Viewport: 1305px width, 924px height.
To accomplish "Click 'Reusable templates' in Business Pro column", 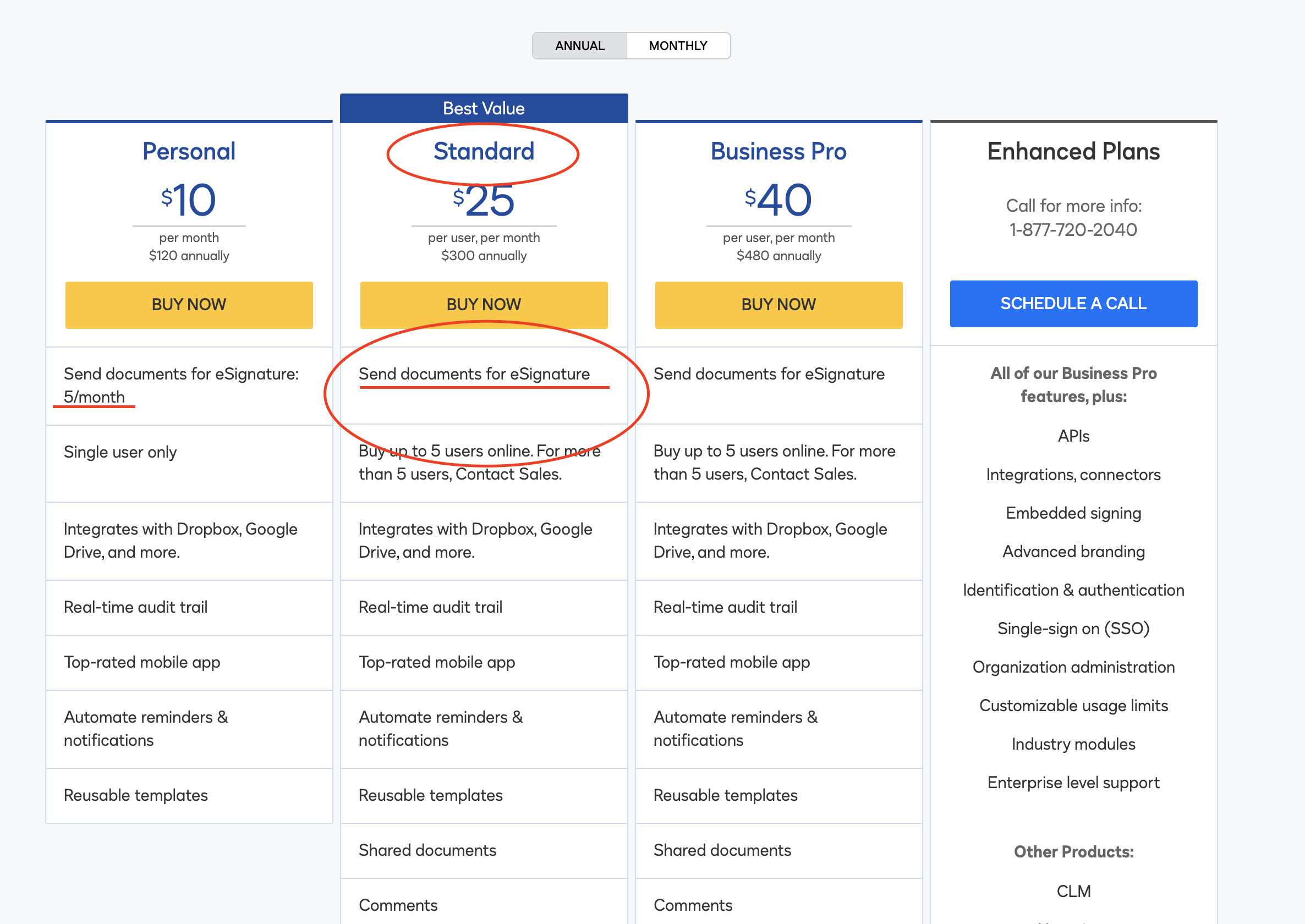I will 725,795.
